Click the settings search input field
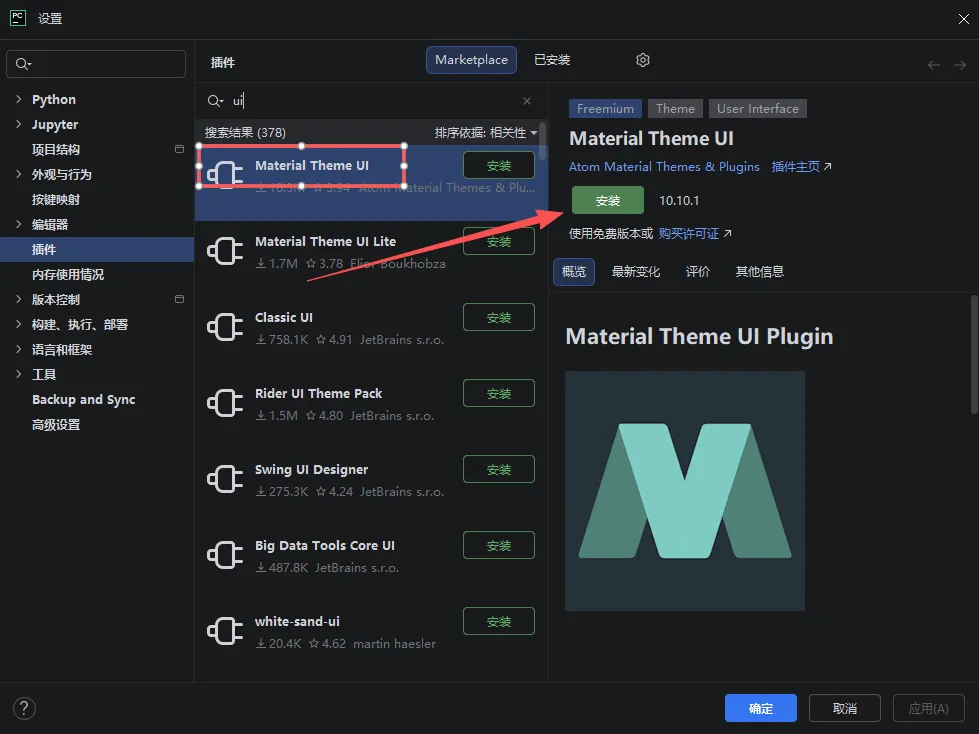Image resolution: width=979 pixels, height=734 pixels. pyautogui.click(x=96, y=64)
